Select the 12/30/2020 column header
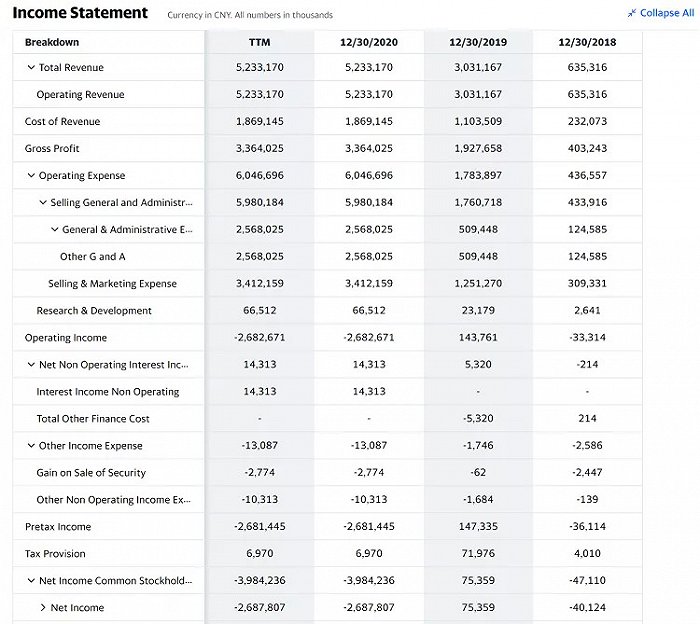 [369, 42]
